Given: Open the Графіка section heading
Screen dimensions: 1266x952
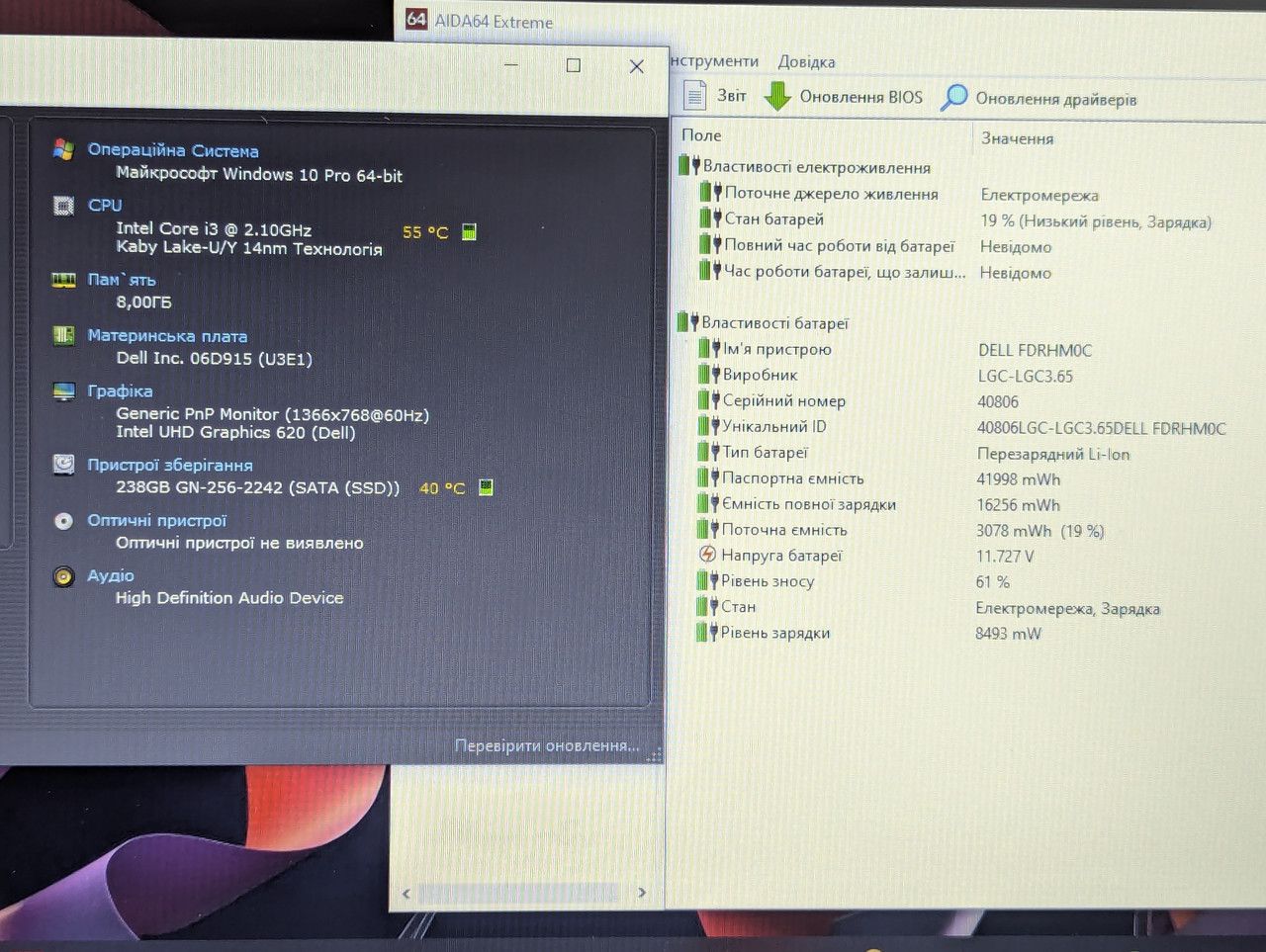Looking at the screenshot, I should (120, 391).
